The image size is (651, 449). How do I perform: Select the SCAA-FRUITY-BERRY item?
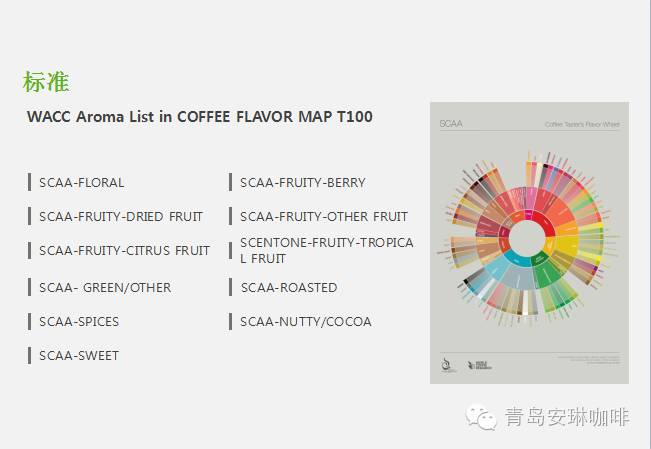click(x=303, y=182)
